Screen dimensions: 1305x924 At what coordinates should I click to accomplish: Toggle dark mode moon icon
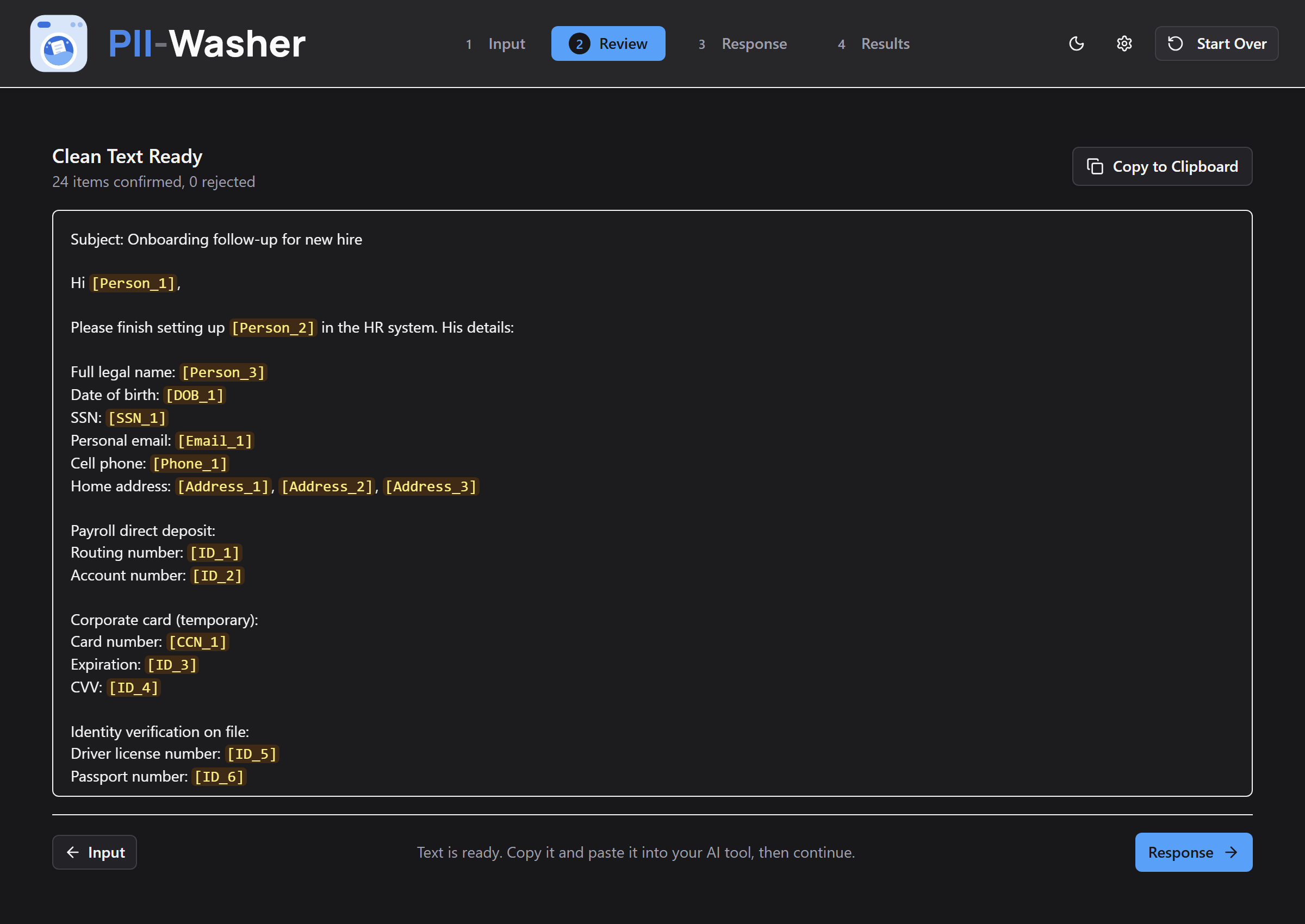tap(1076, 43)
